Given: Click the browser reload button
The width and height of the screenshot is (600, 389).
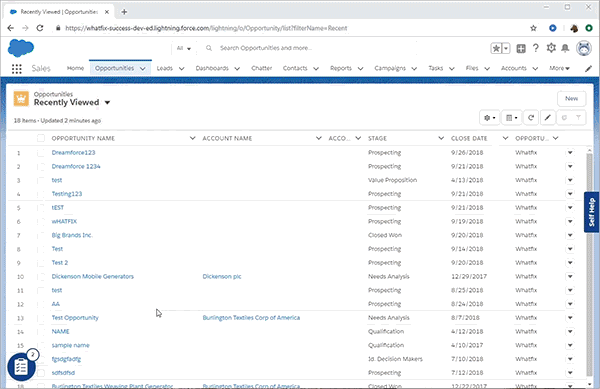Looking at the screenshot, I should pyautogui.click(x=40, y=28).
